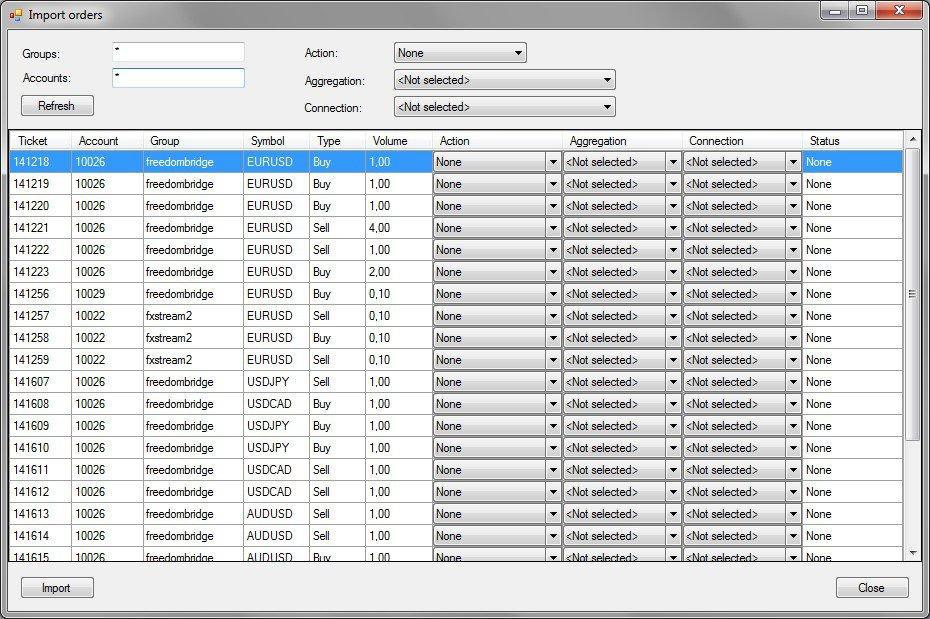Click into the Groups input field
This screenshot has width=930, height=619.
click(178, 52)
